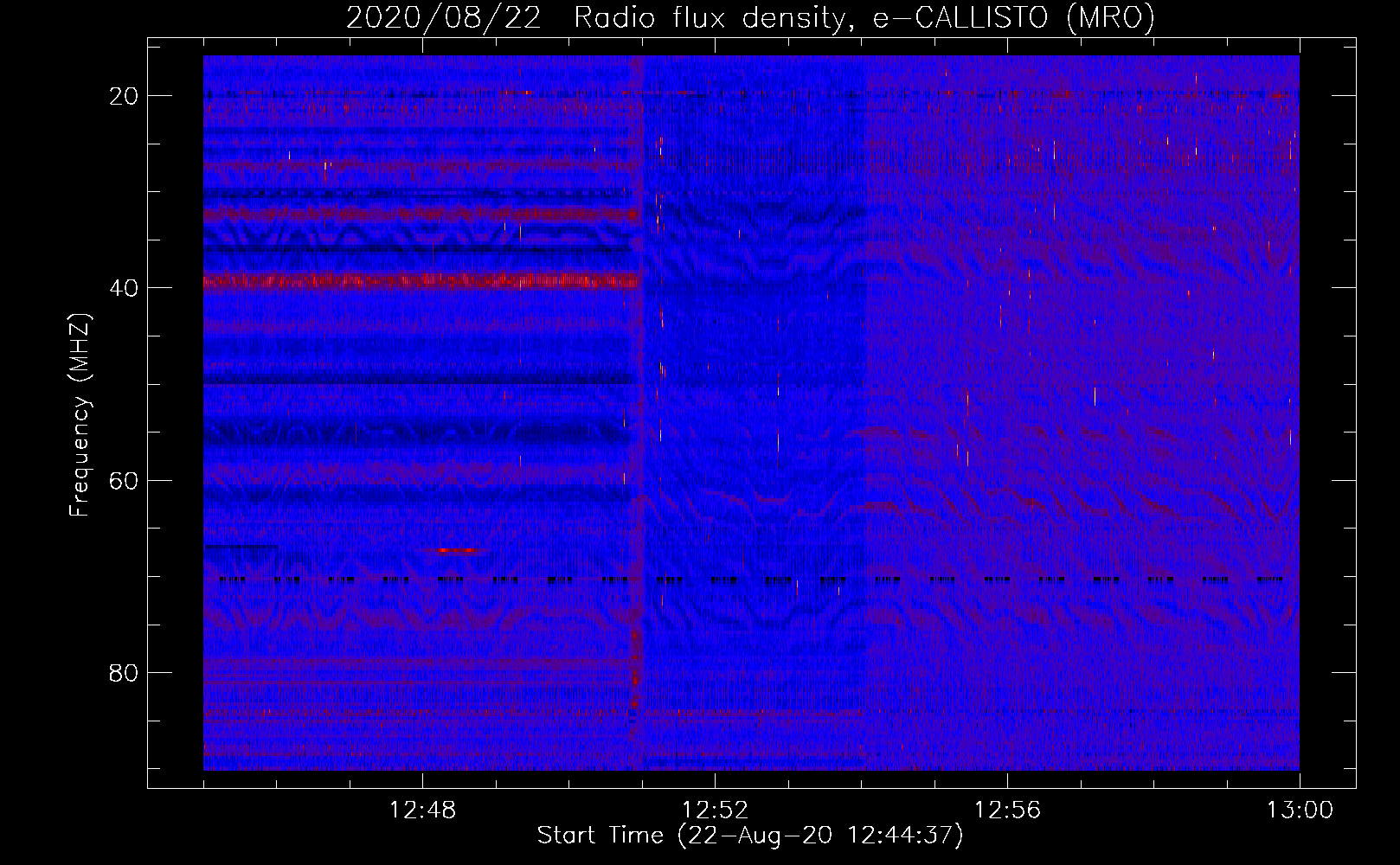Click the 12:56 time tick label
This screenshot has width=1400, height=865.
pyautogui.click(x=1007, y=811)
